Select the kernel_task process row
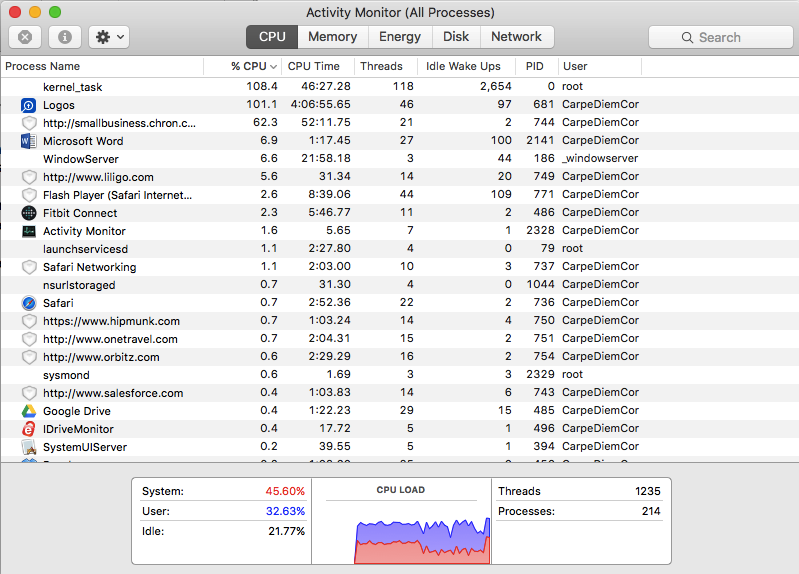799x574 pixels. pos(400,87)
